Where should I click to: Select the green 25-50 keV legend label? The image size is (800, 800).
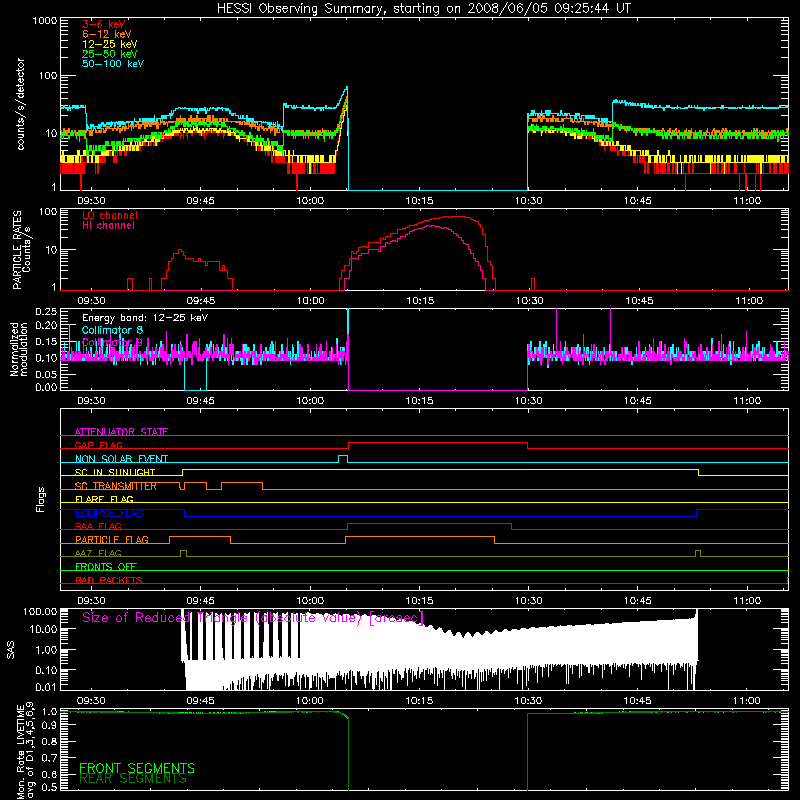110,54
